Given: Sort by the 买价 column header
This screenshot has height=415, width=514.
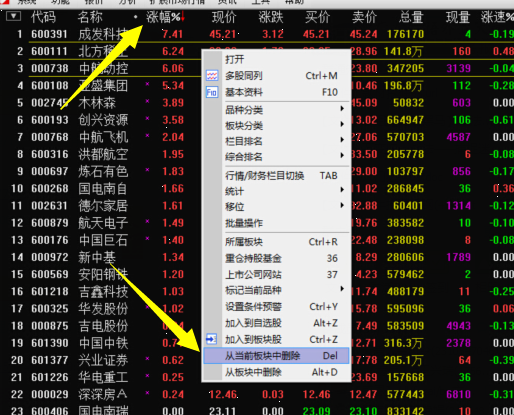Looking at the screenshot, I should (318, 17).
